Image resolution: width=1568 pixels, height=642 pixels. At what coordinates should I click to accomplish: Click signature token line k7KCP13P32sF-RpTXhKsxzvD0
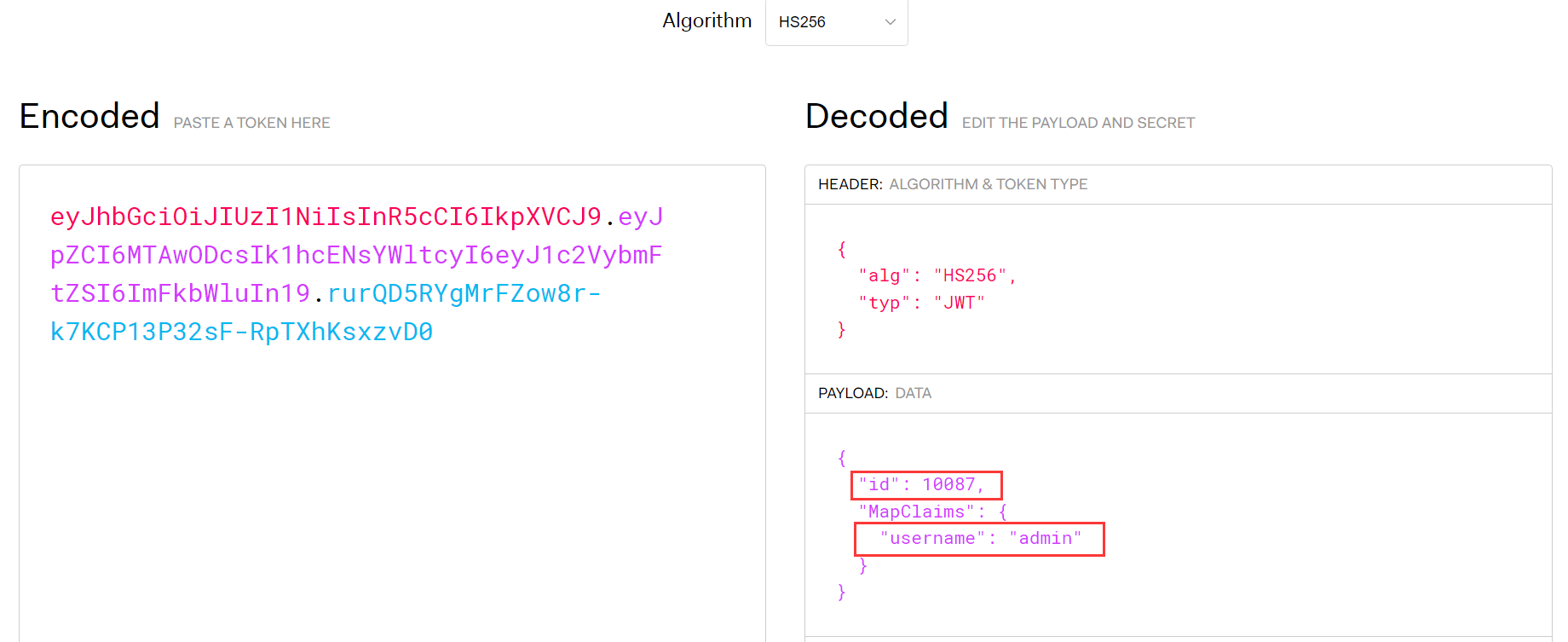(x=241, y=332)
